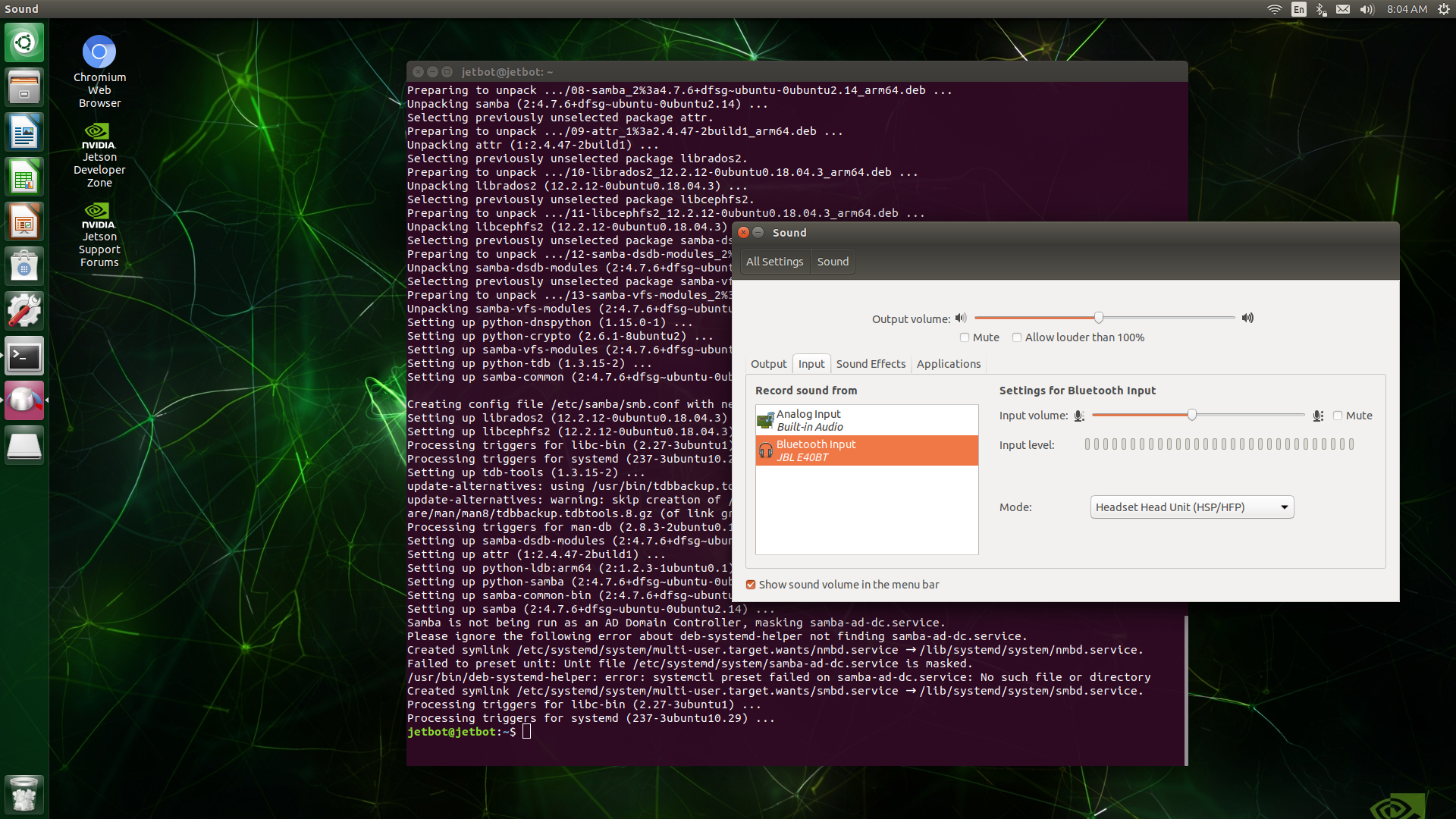The height and width of the screenshot is (819, 1456).
Task: Open Ubuntu Software store icon
Action: click(24, 267)
